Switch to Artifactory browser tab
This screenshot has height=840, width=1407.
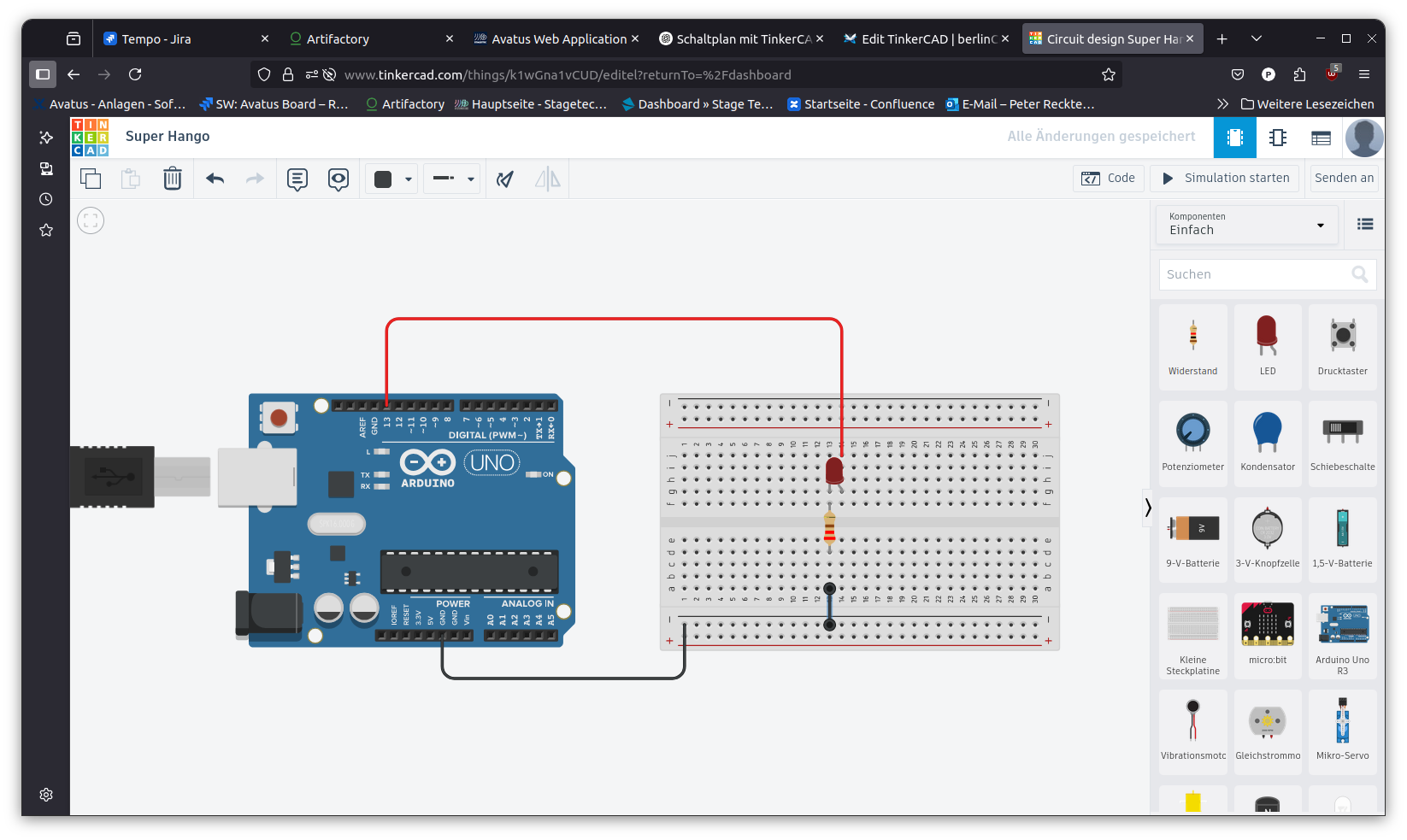click(x=371, y=39)
